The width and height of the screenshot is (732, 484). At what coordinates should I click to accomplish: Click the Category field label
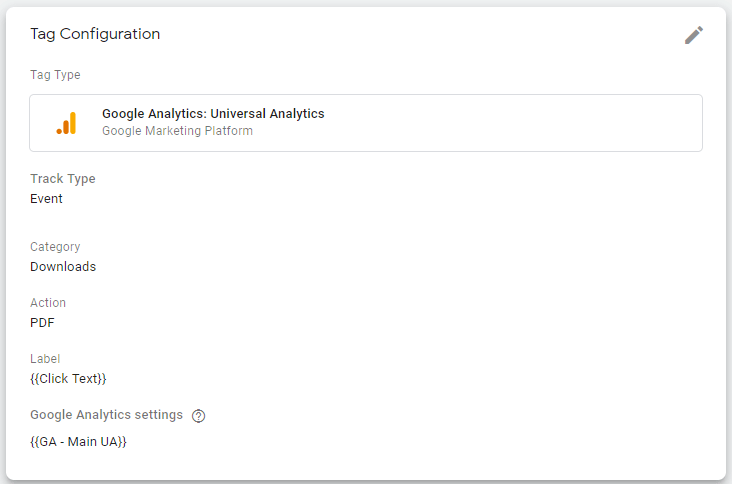click(x=55, y=246)
